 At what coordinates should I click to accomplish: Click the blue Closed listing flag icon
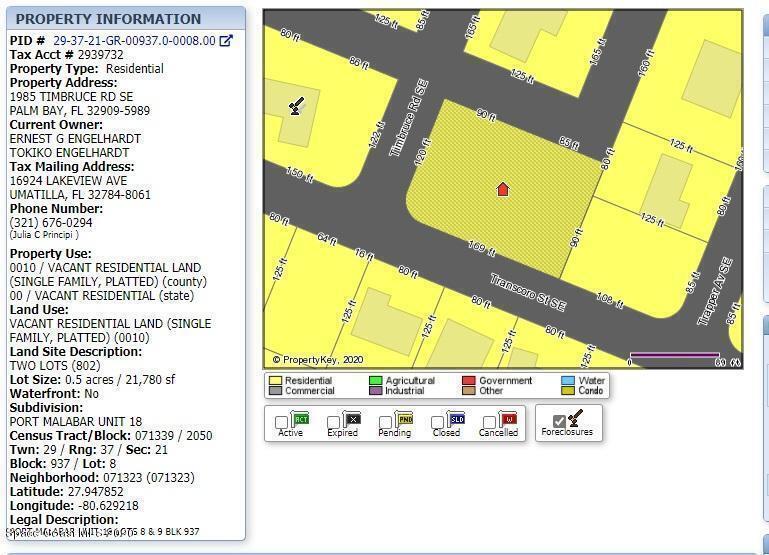point(456,419)
